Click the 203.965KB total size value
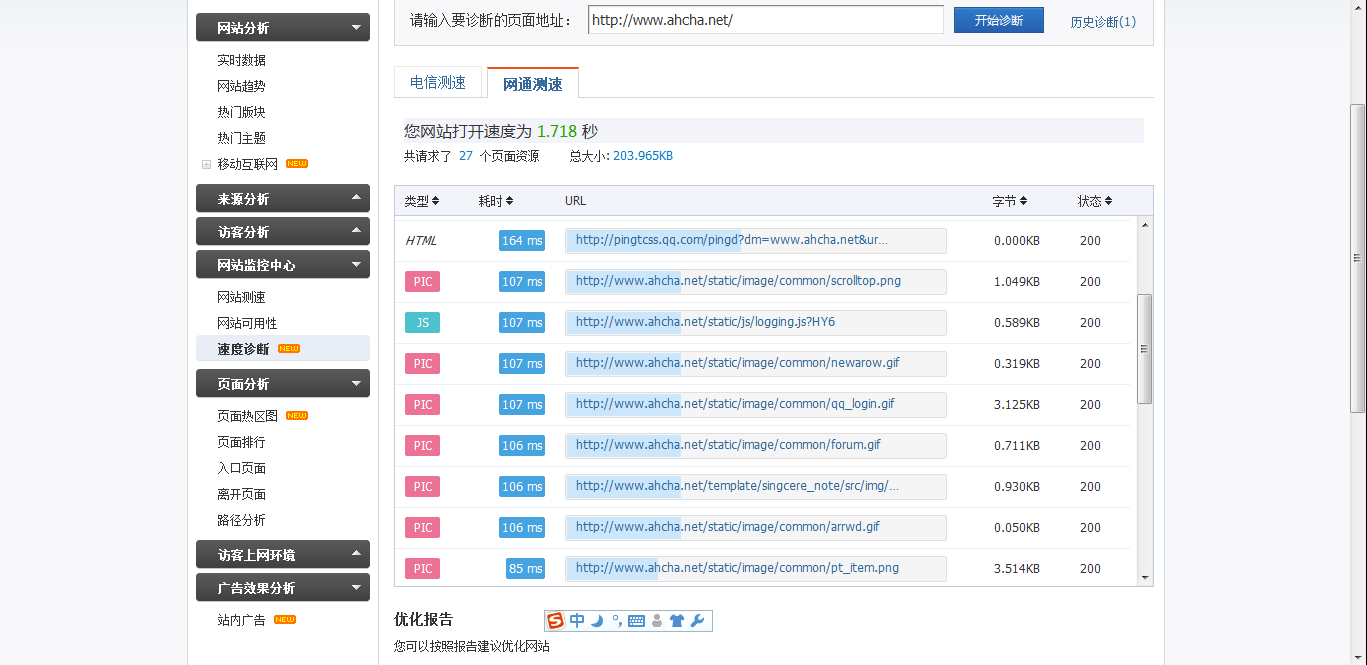Viewport: 1367px width, 665px height. click(x=643, y=156)
